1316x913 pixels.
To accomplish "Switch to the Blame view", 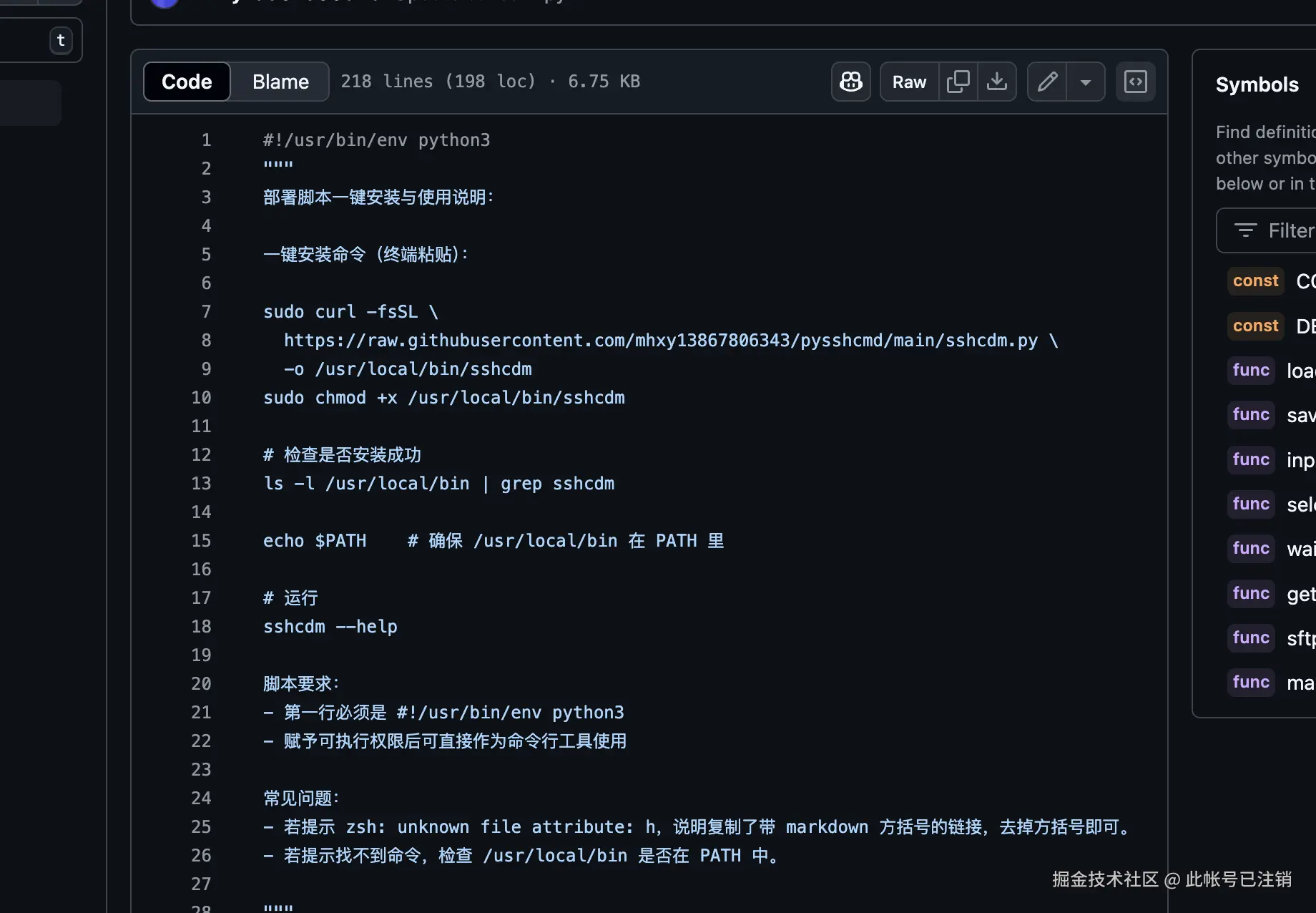I will click(x=280, y=81).
